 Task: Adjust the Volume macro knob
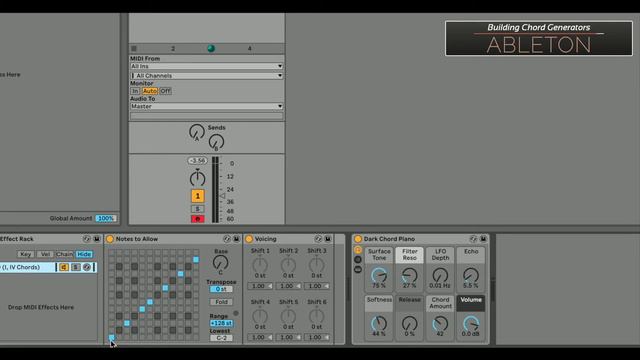click(x=471, y=324)
